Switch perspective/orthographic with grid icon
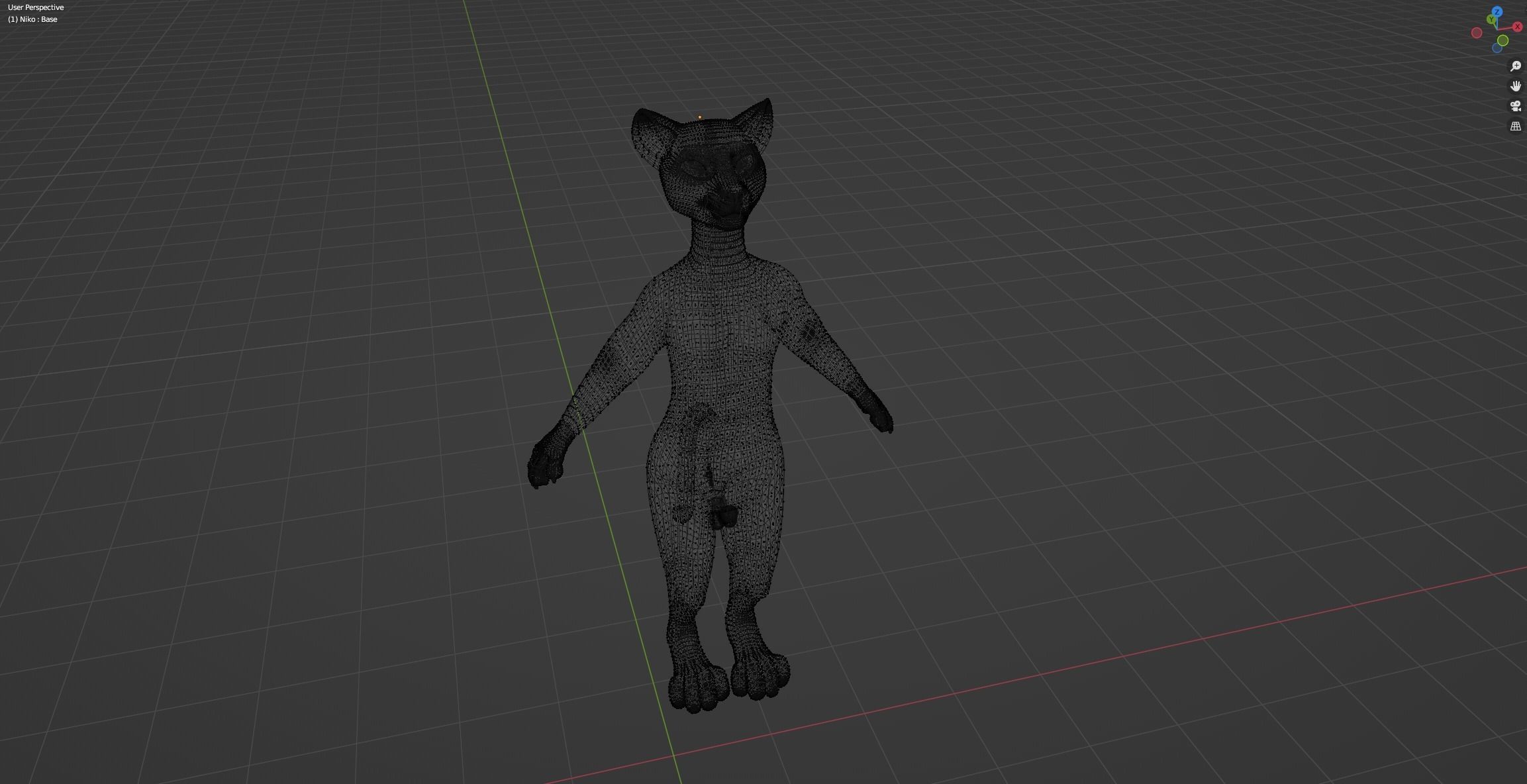The height and width of the screenshot is (784, 1527). (x=1515, y=126)
